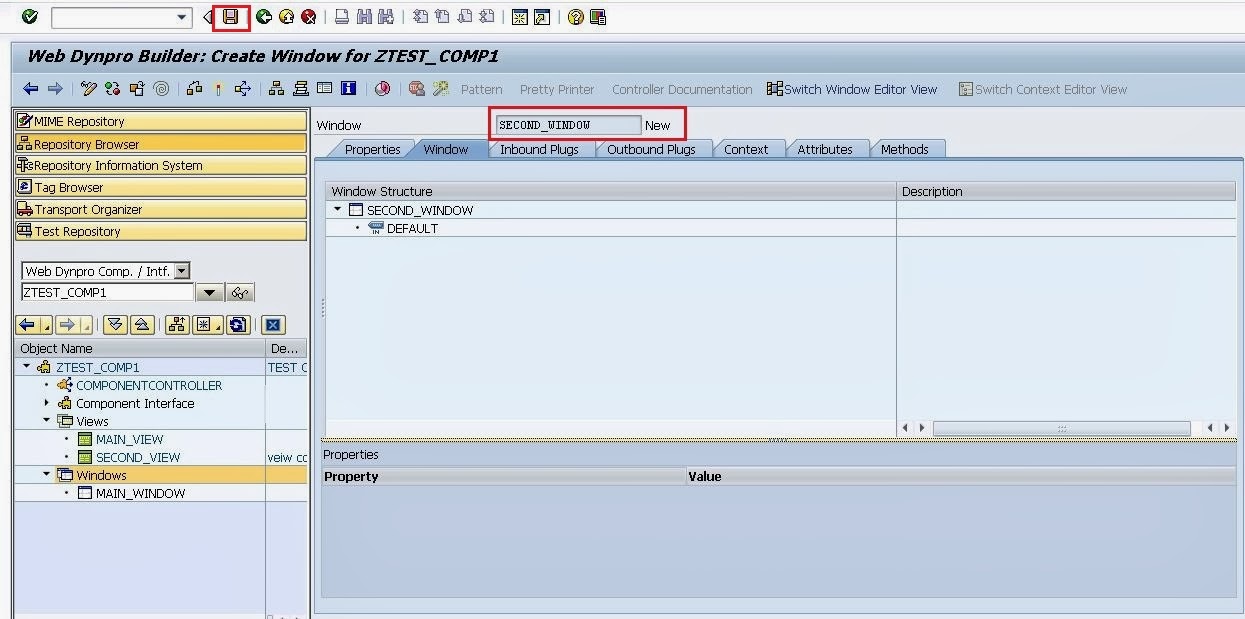Click the Create New Session icon
This screenshot has width=1245, height=619.
pos(520,17)
